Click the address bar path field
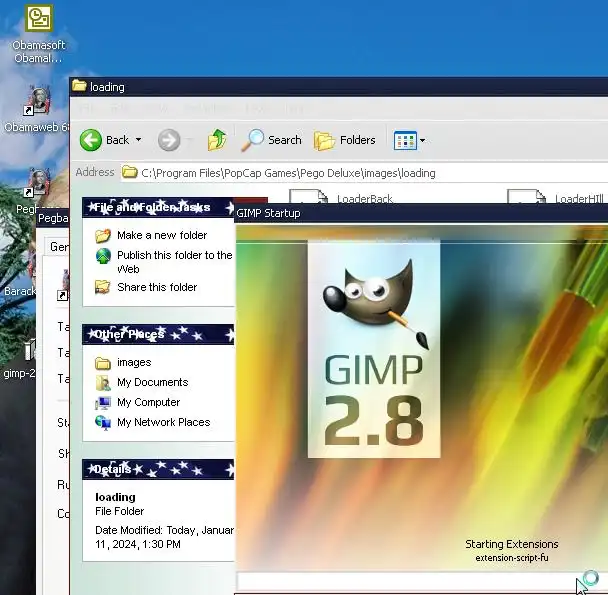 tap(364, 173)
